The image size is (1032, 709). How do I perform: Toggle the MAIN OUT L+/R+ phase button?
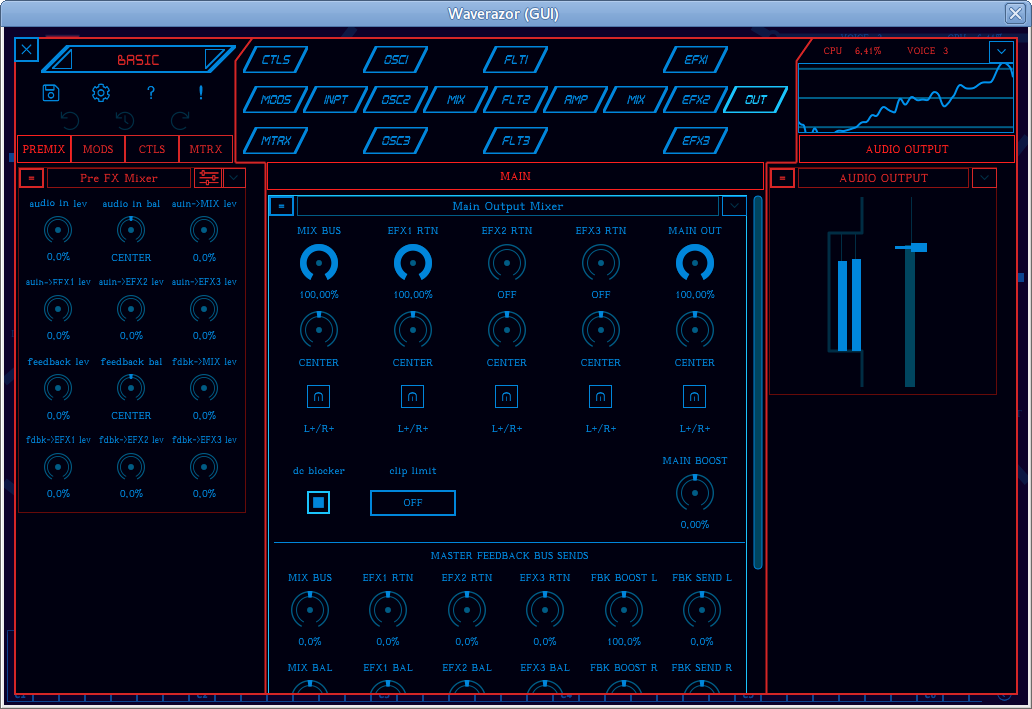tap(694, 397)
